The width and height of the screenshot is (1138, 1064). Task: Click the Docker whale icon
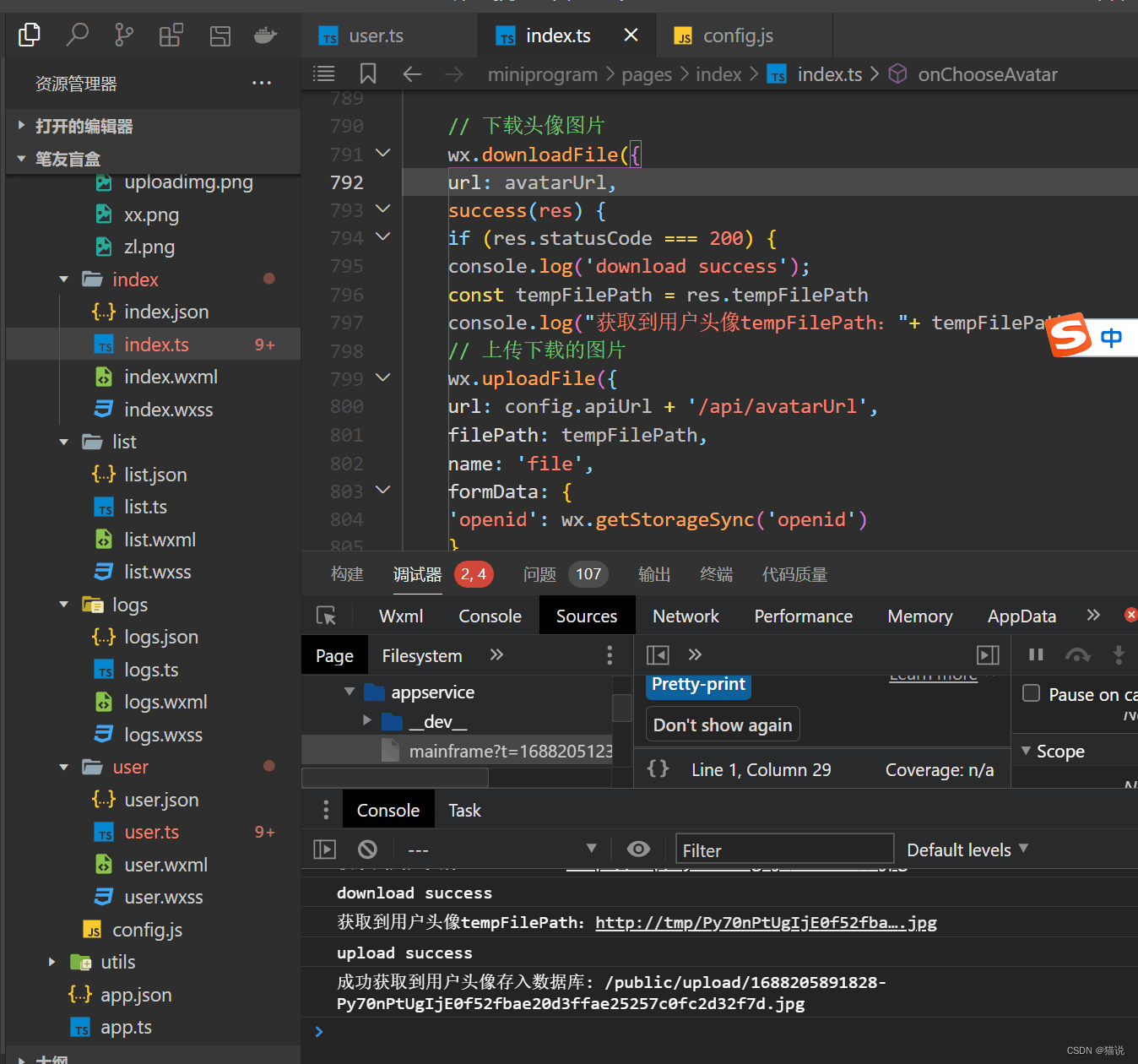click(266, 35)
